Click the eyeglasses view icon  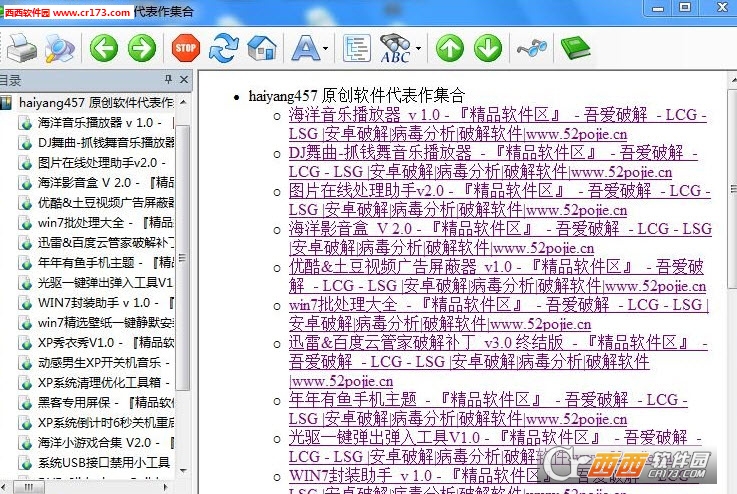pos(532,48)
